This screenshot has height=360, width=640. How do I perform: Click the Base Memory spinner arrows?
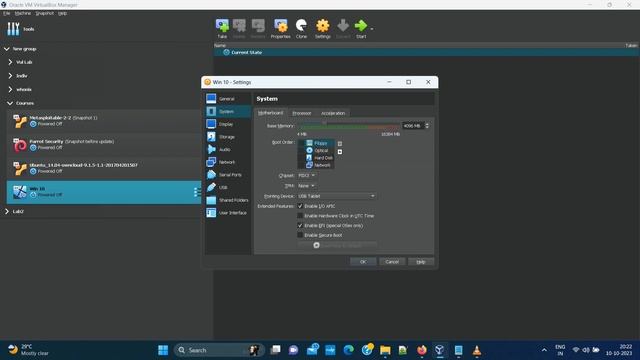[427, 126]
